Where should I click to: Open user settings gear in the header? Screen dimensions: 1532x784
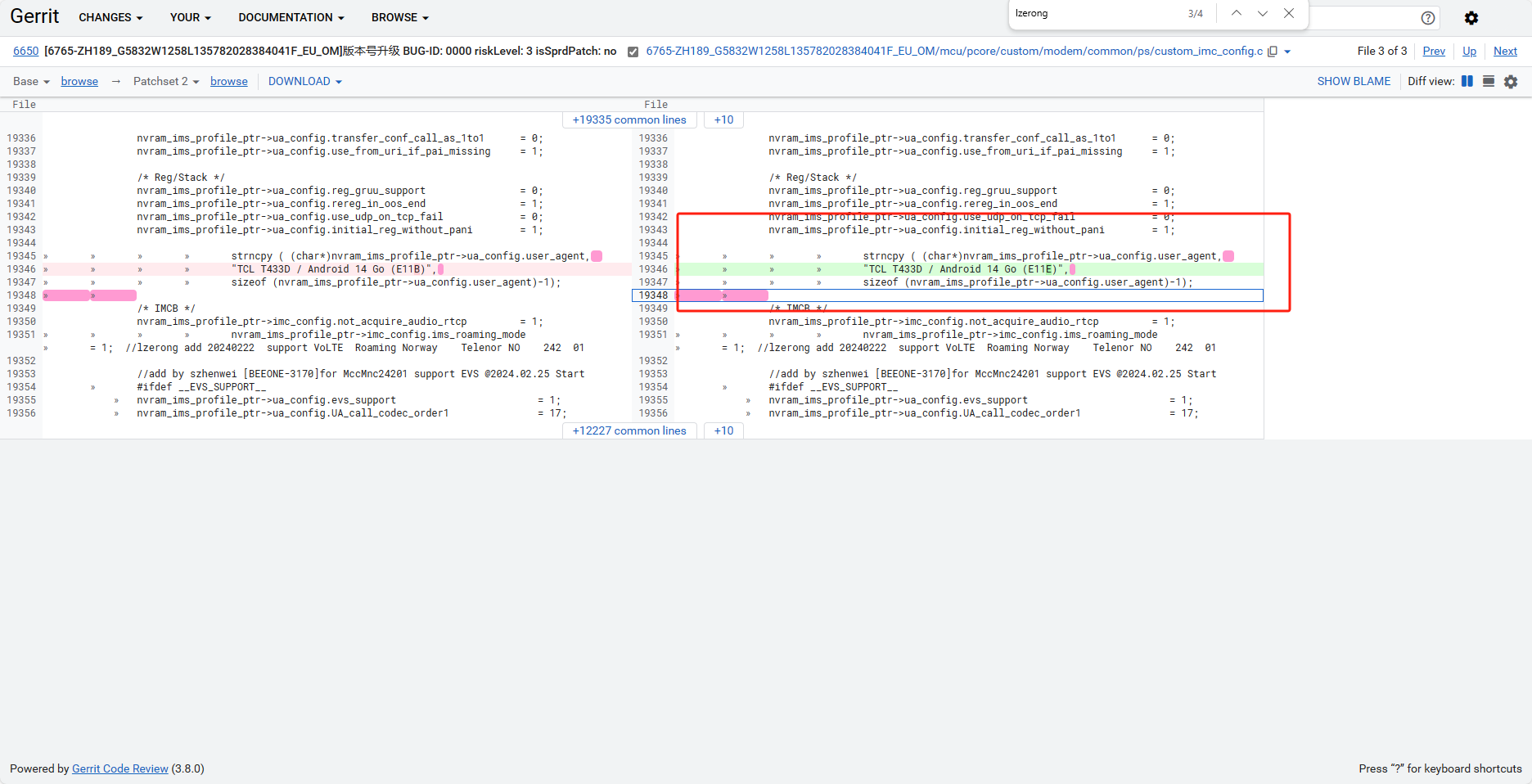tap(1471, 18)
